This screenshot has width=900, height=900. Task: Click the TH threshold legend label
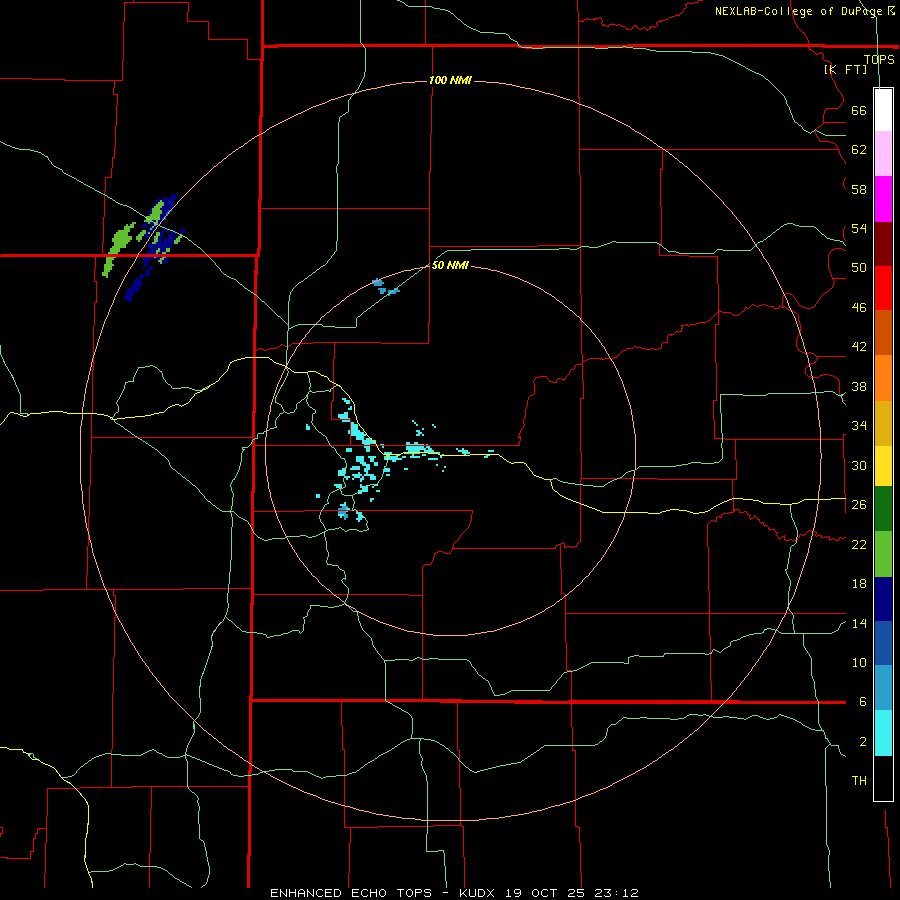859,781
